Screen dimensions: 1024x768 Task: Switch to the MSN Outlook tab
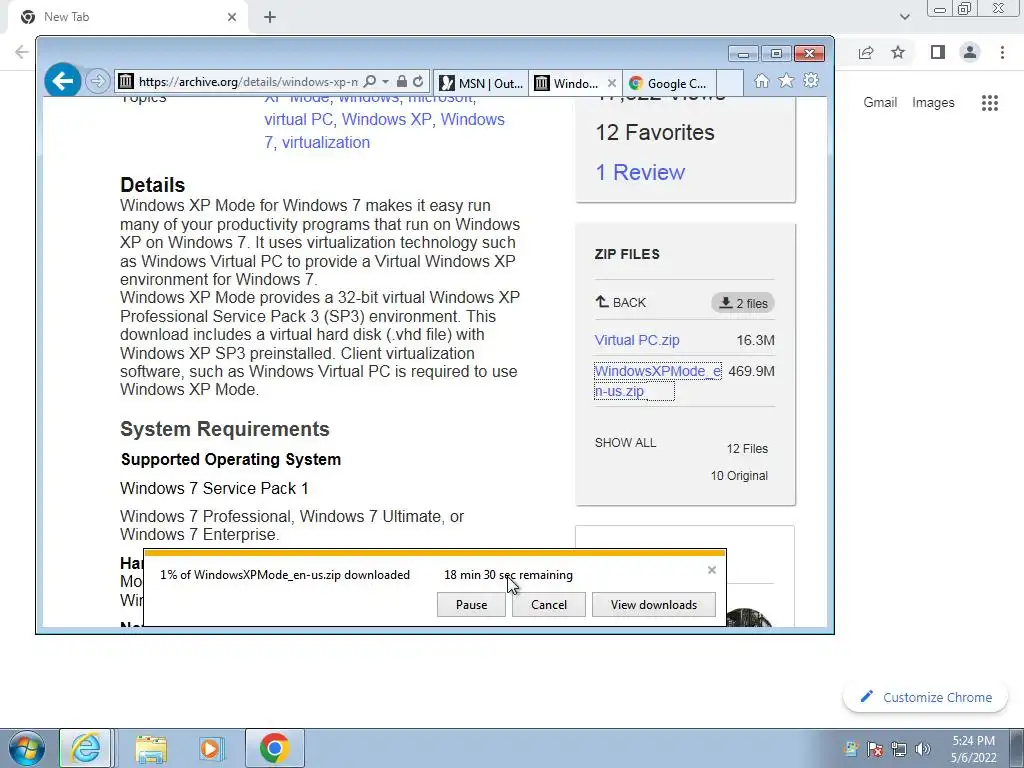click(x=481, y=83)
